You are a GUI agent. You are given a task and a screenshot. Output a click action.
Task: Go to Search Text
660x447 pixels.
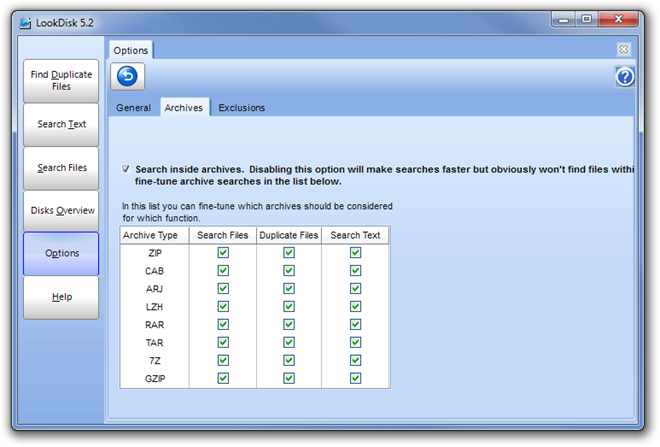pyautogui.click(x=61, y=125)
